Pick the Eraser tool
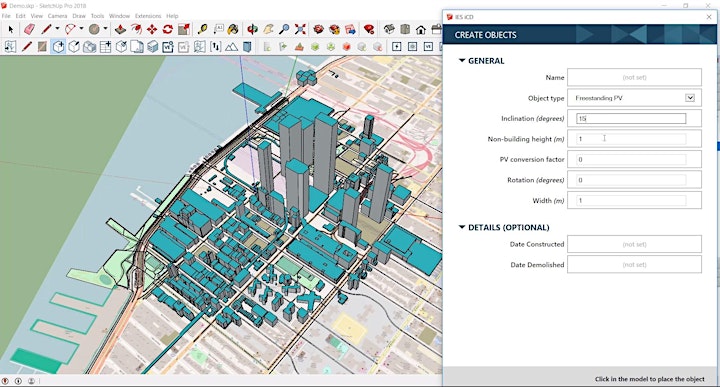 pos(29,29)
